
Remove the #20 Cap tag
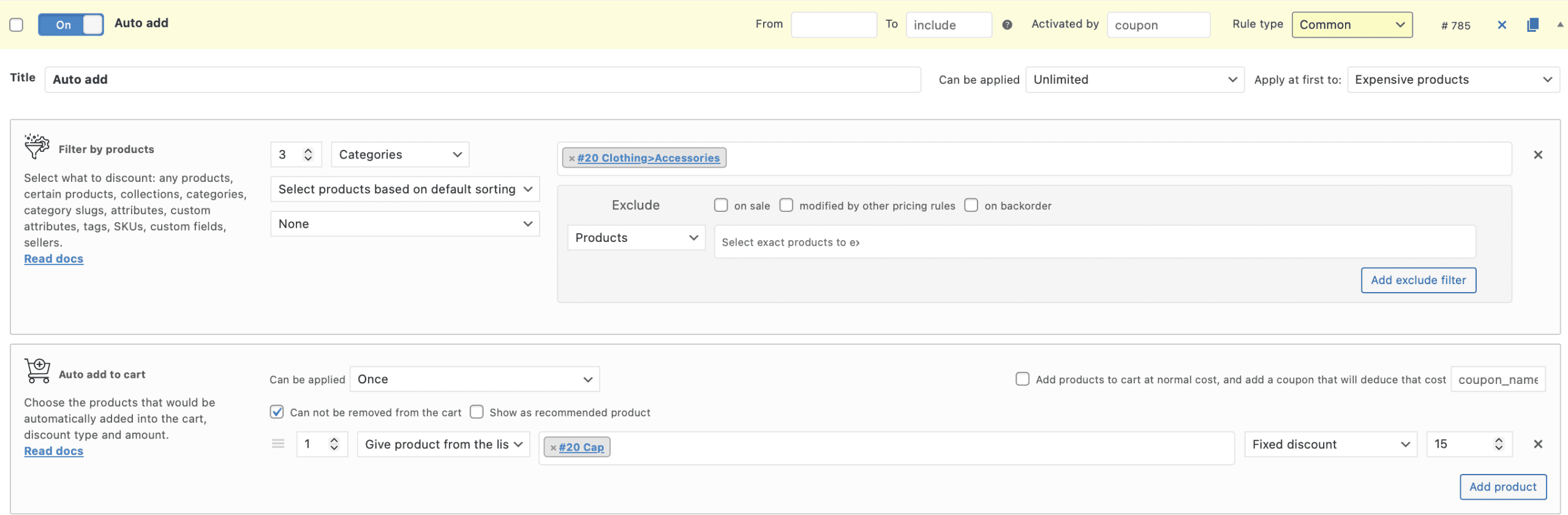(x=553, y=448)
